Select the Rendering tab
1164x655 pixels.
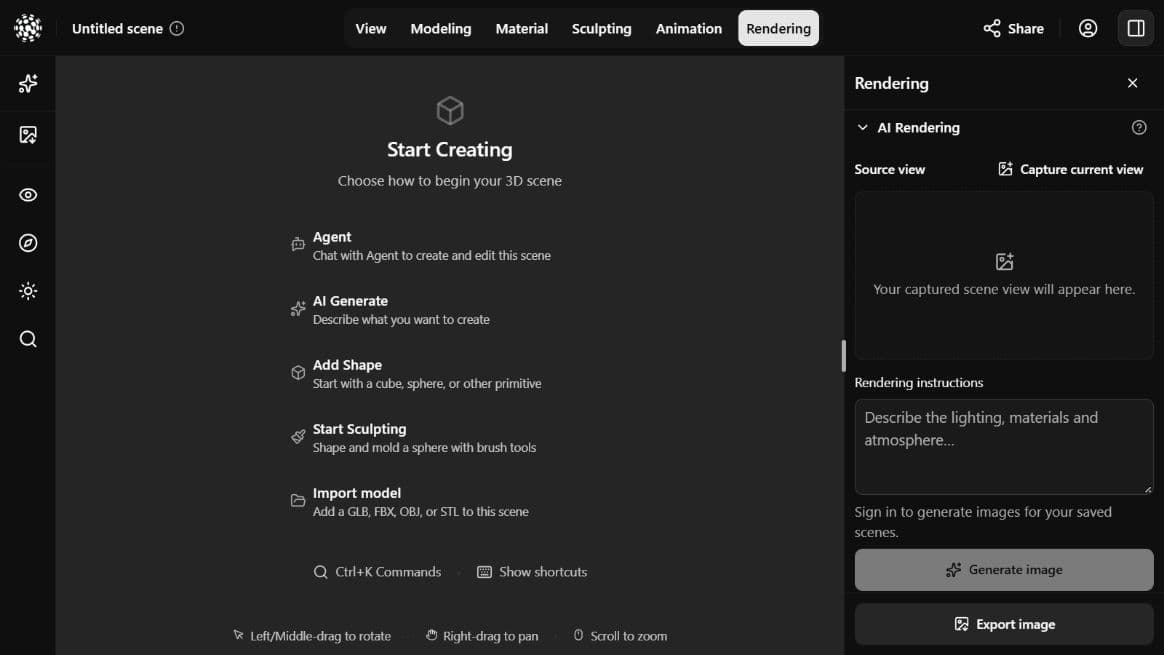[778, 28]
